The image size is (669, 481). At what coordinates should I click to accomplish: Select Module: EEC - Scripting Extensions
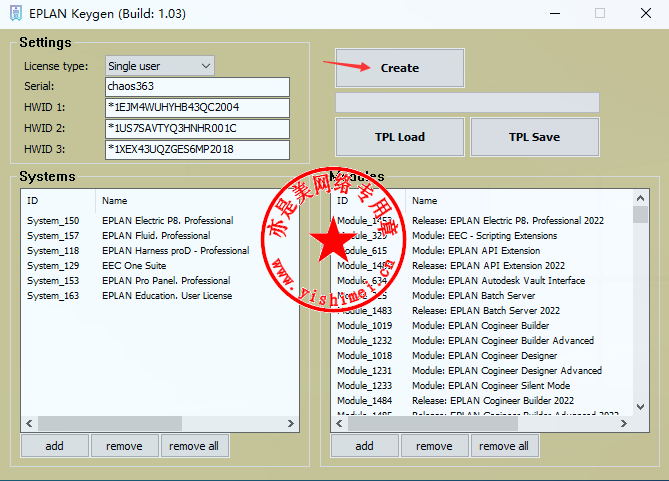(483, 236)
